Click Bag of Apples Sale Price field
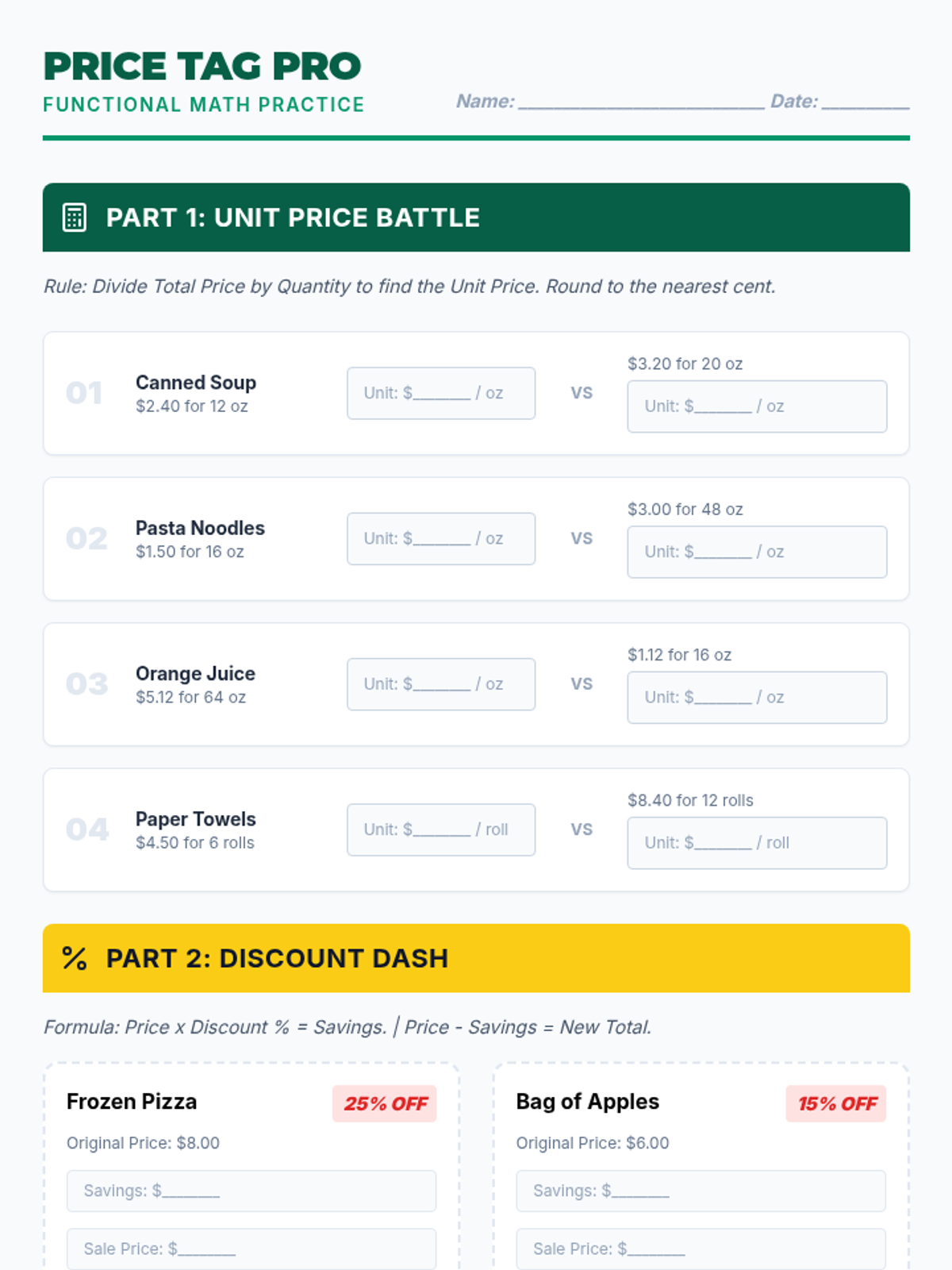 coord(701,1249)
